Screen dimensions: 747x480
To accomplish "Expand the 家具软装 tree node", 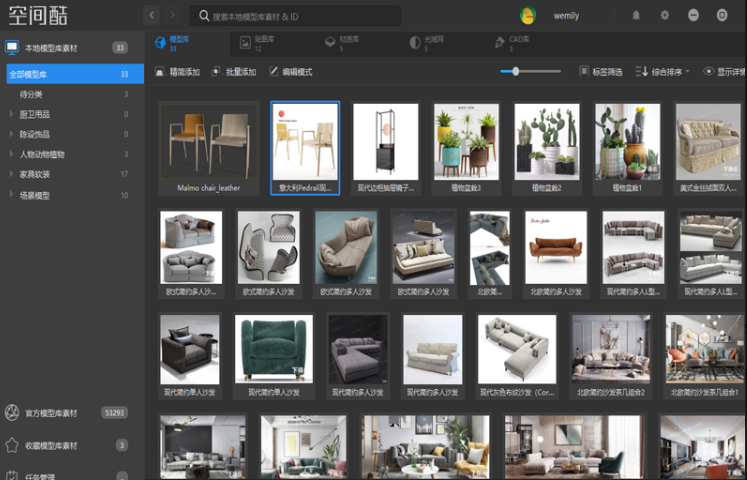I will 11,174.
